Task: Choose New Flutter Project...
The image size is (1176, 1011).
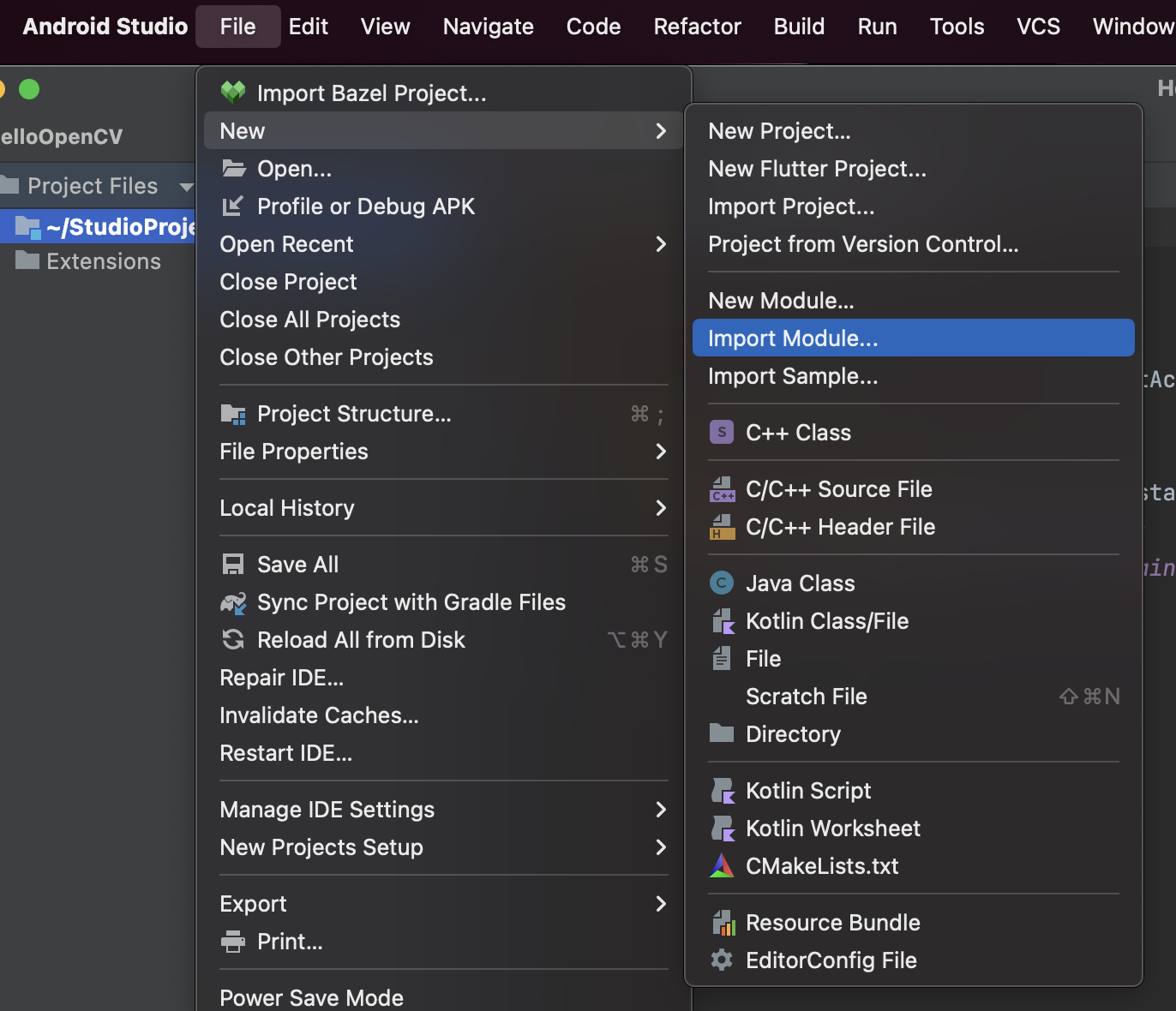Action: tap(914, 169)
